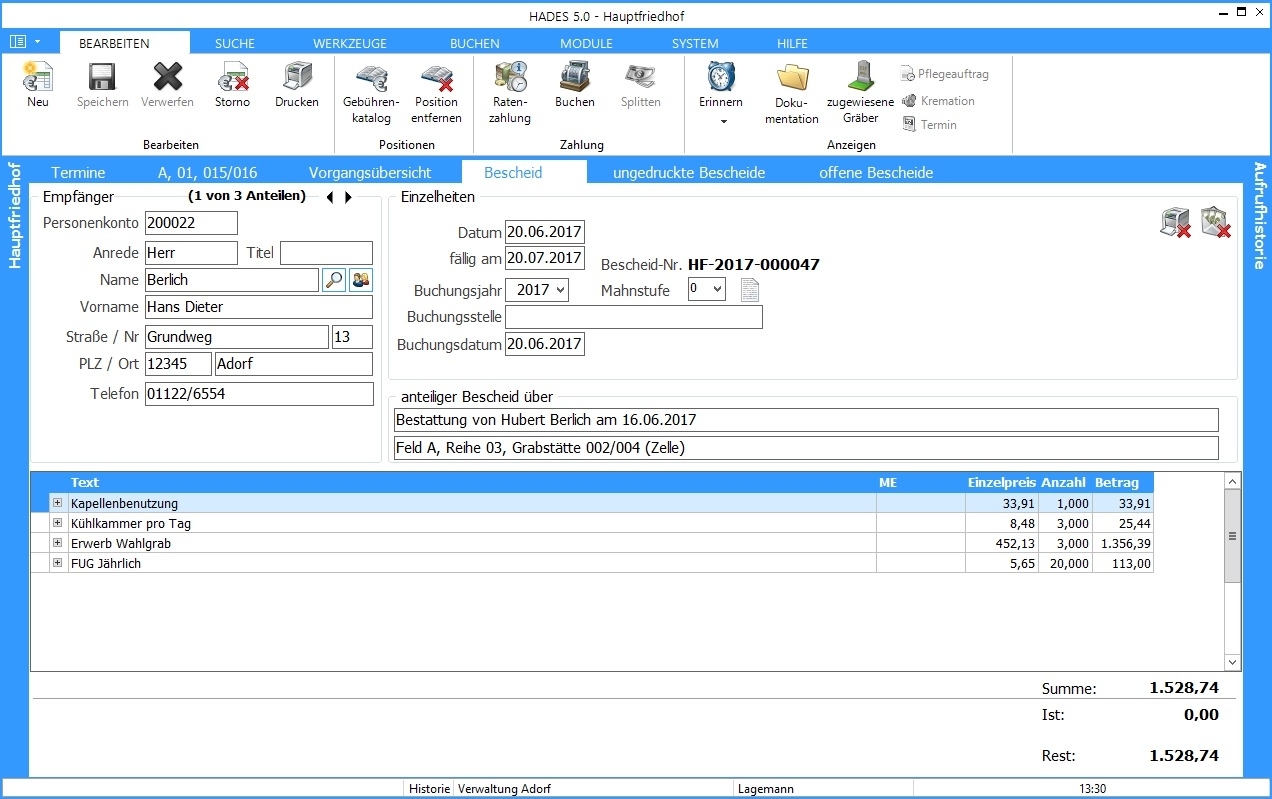Click magnifier search icon beside Name field

click(334, 280)
